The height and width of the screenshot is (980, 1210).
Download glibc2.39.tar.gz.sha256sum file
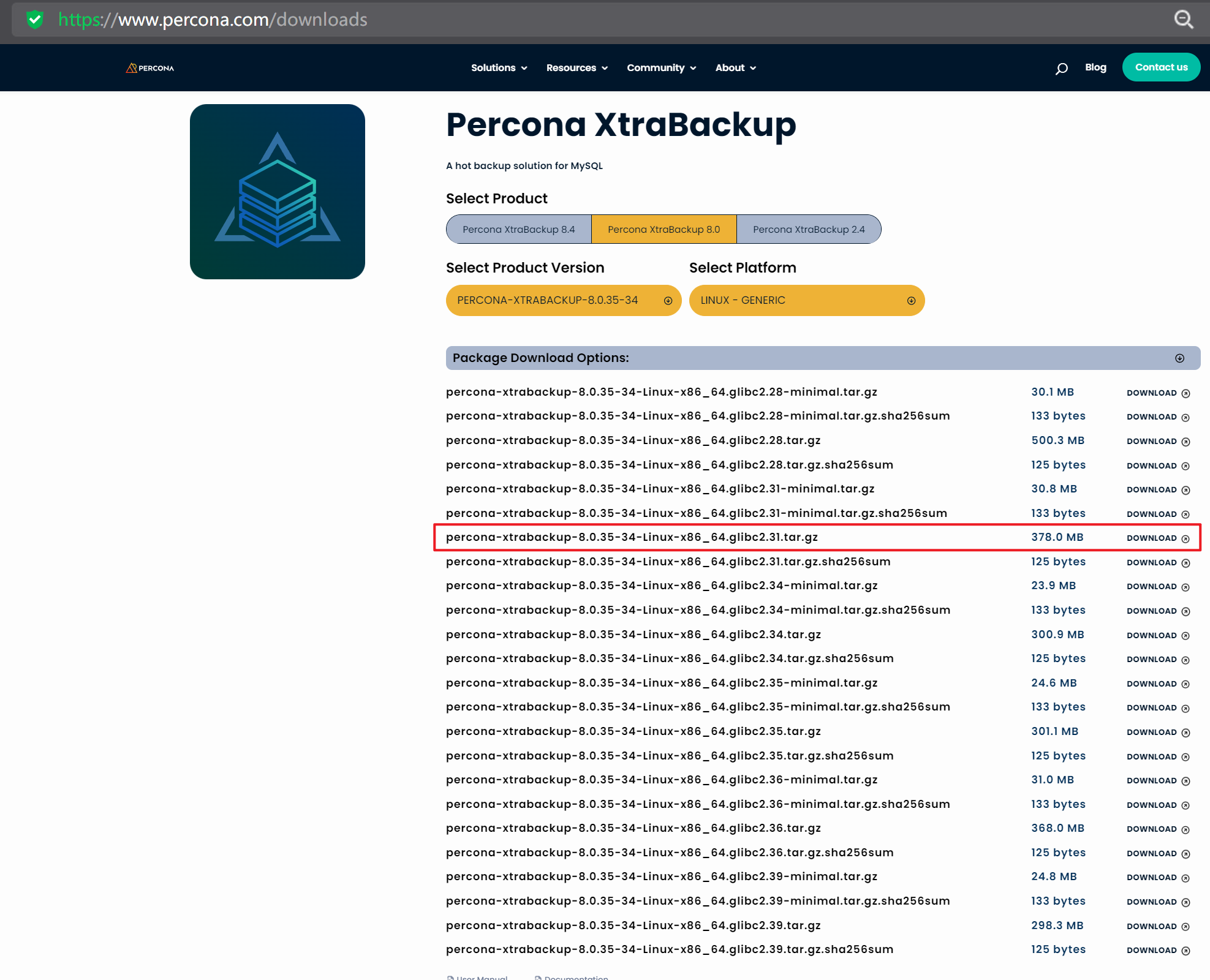click(x=1158, y=950)
